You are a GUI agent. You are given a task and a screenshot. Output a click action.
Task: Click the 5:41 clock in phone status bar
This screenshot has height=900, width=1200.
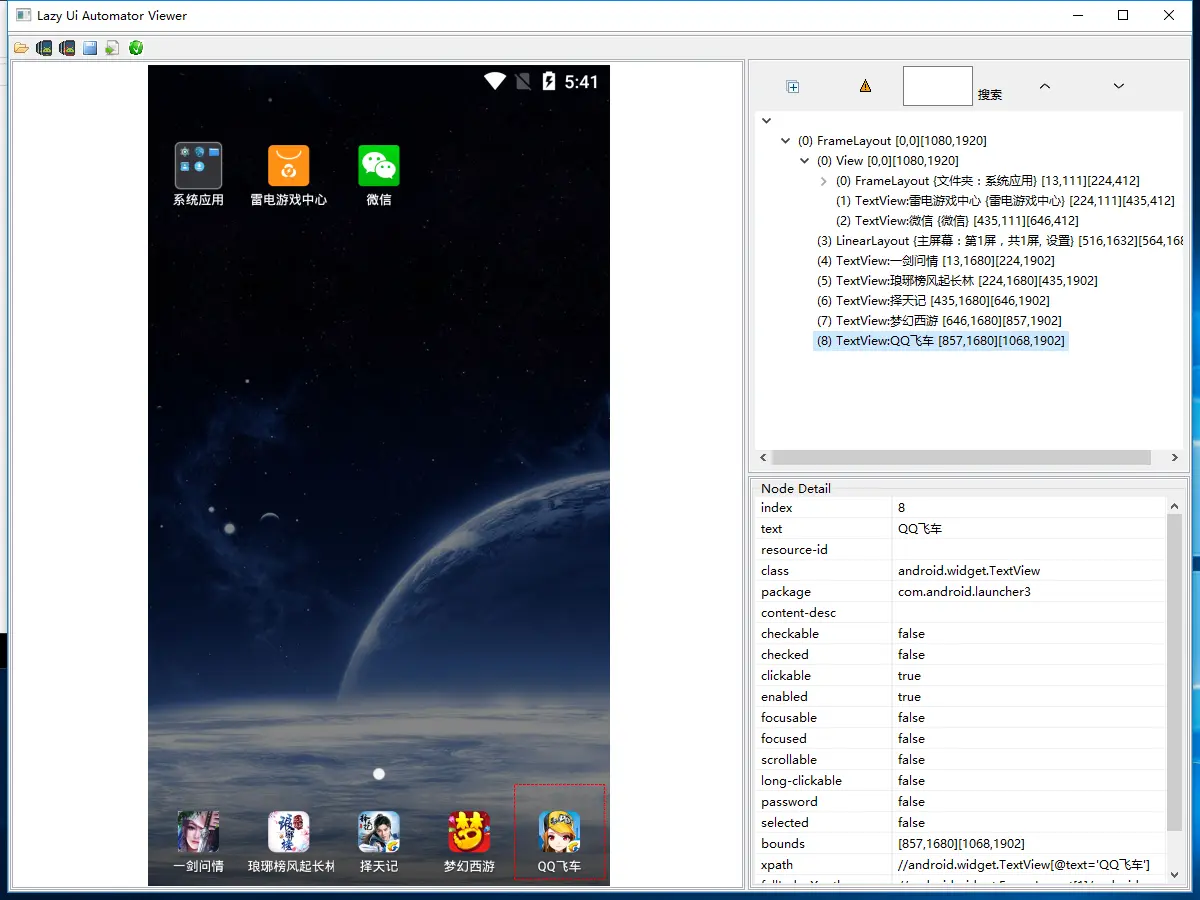click(581, 82)
